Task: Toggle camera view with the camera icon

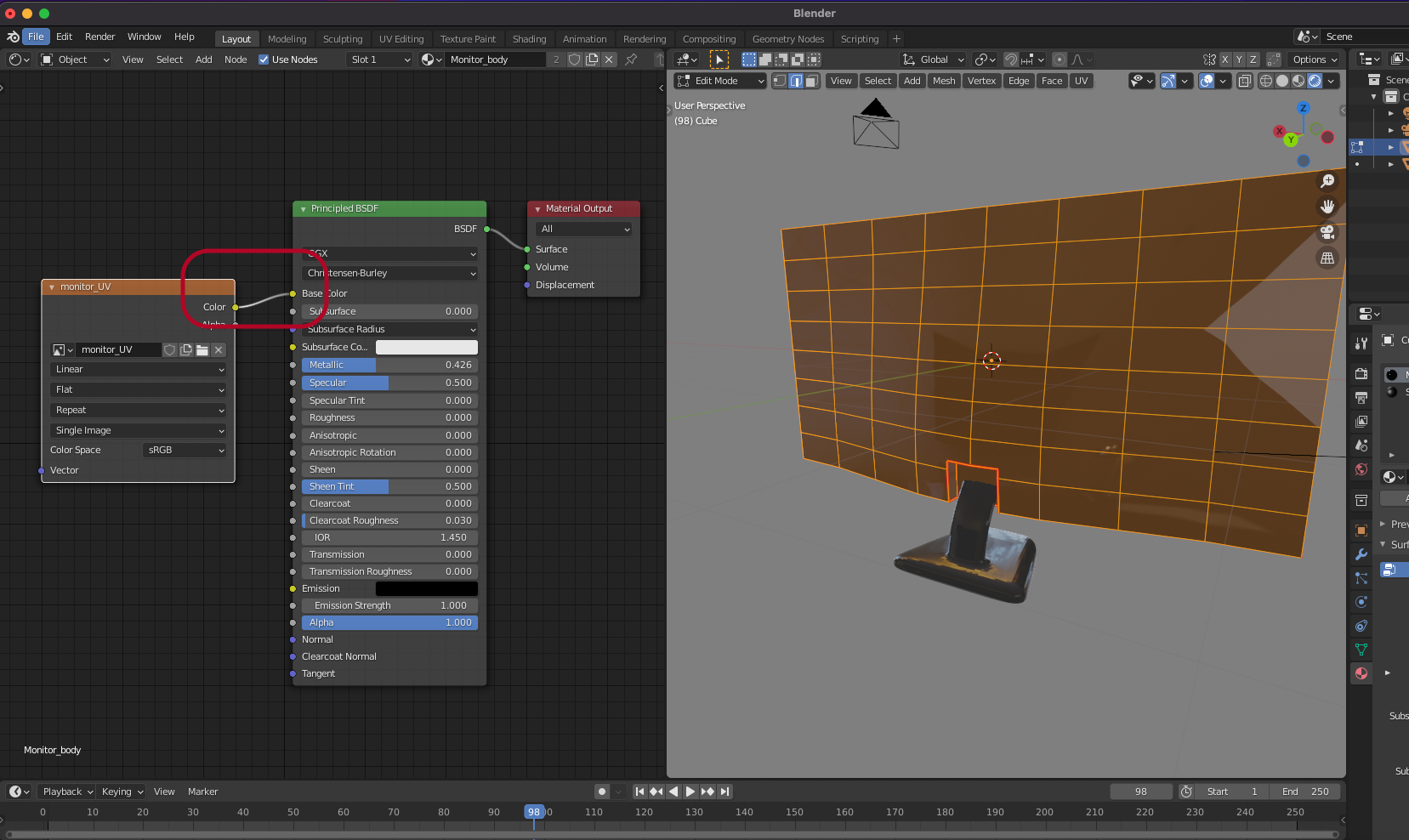Action: [x=1327, y=232]
